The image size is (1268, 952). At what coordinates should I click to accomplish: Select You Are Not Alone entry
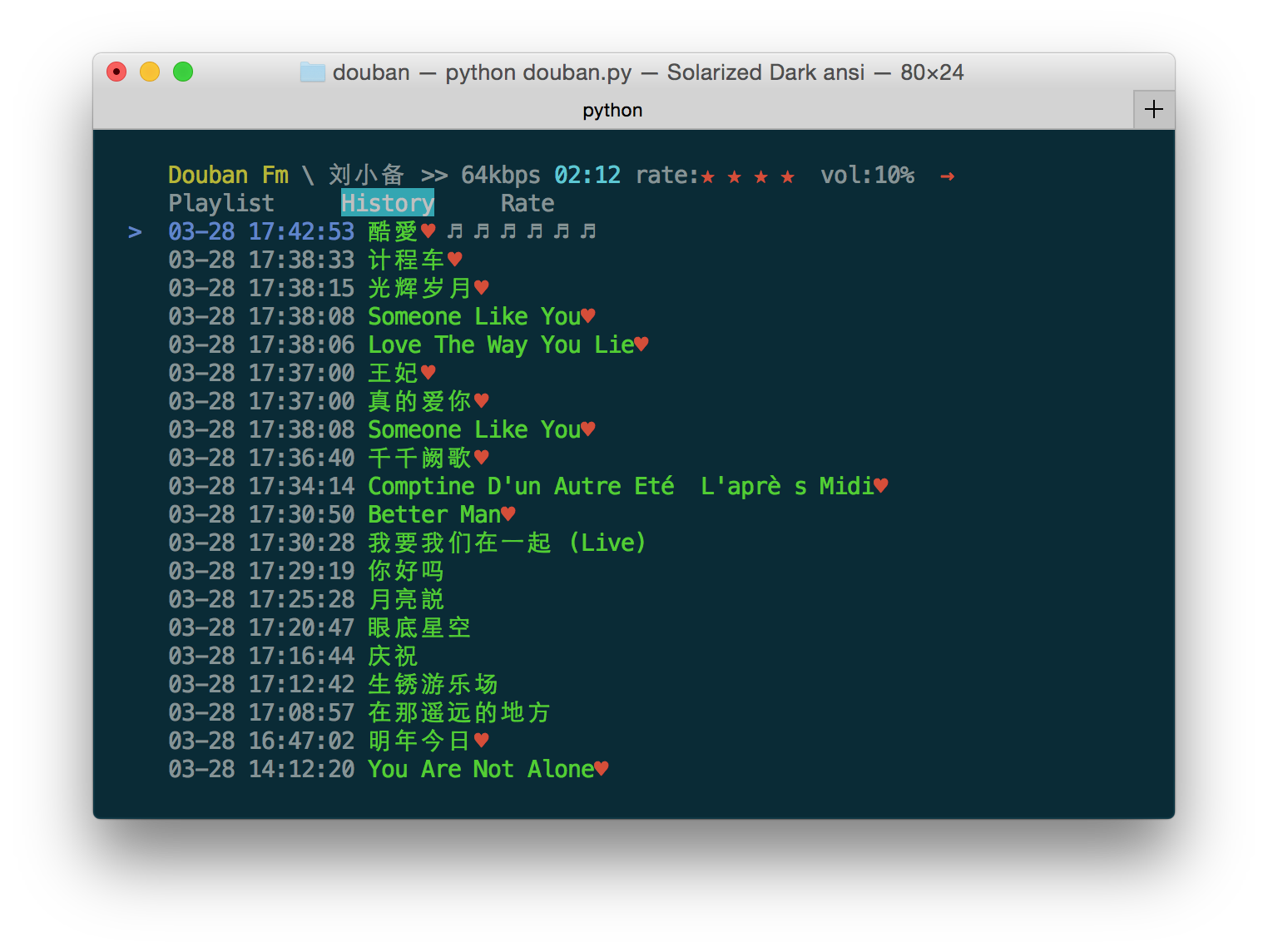(389, 769)
